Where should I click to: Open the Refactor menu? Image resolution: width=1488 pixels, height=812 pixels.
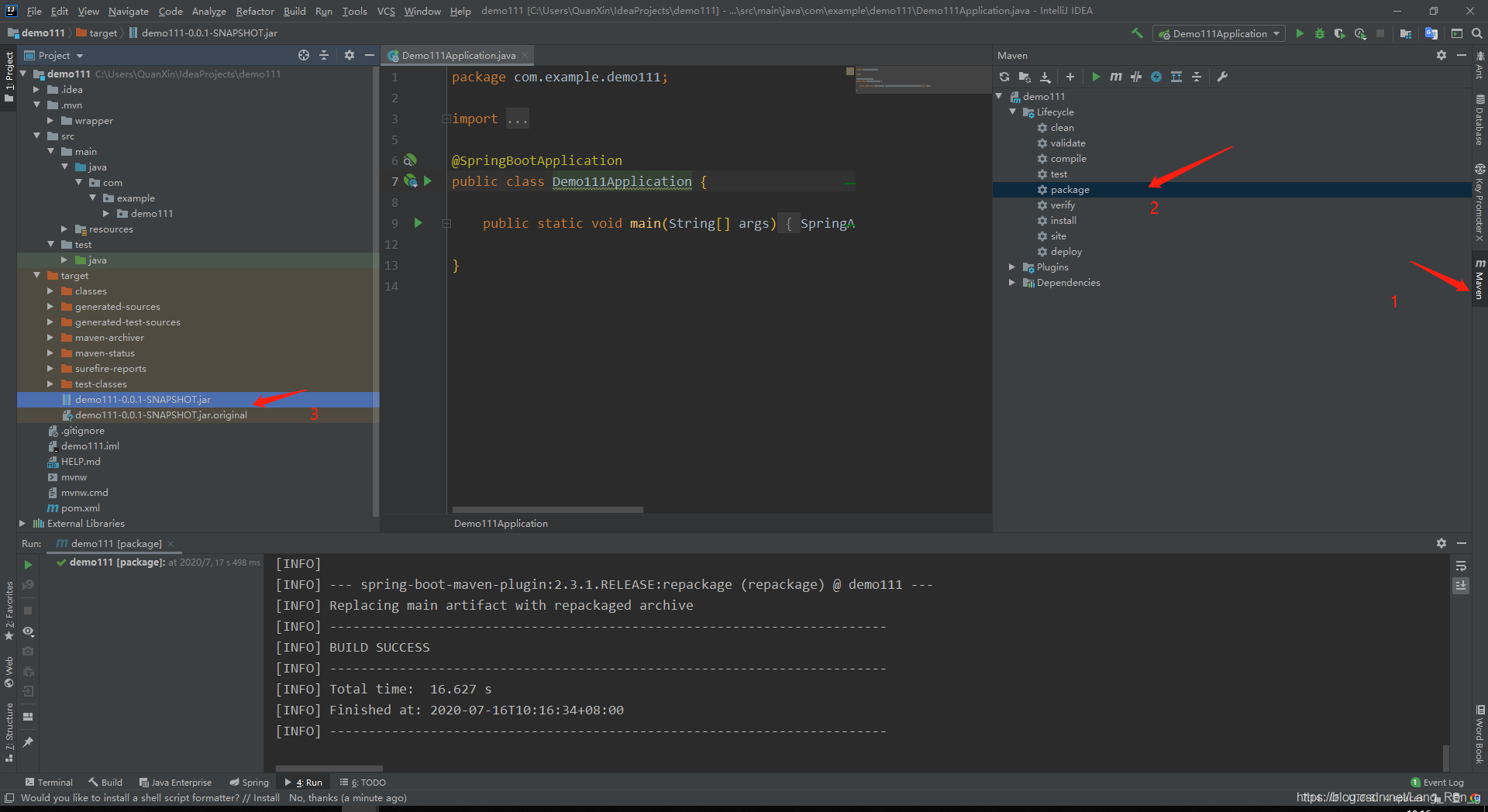(255, 11)
